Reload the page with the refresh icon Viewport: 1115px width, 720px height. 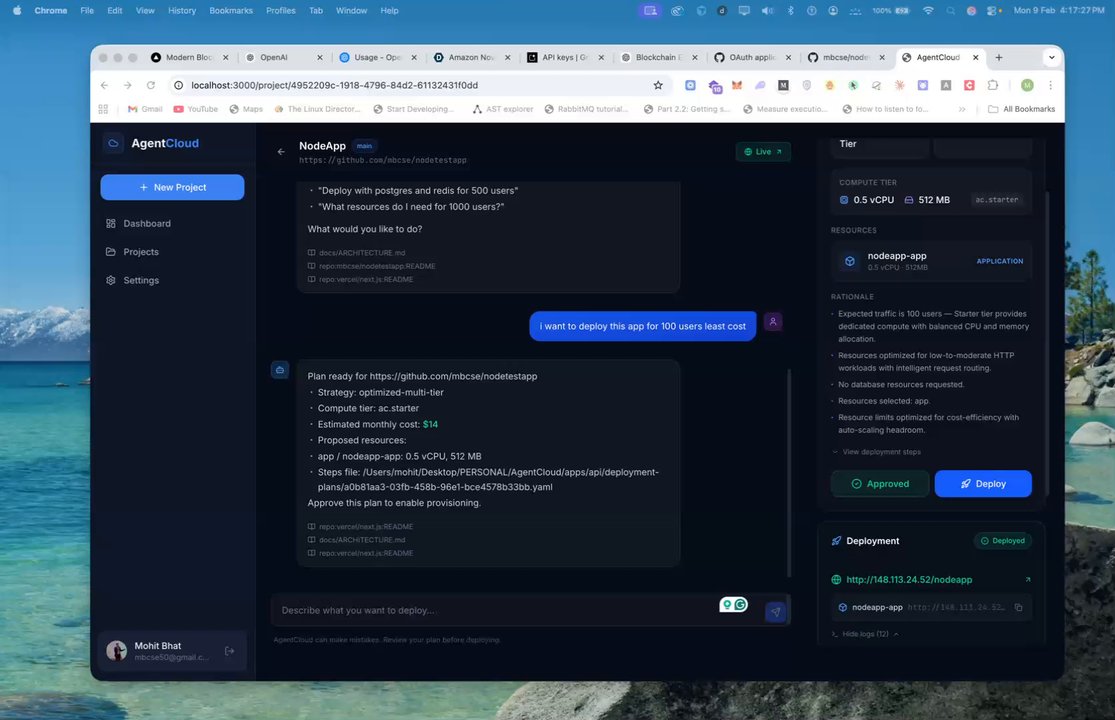click(x=151, y=85)
